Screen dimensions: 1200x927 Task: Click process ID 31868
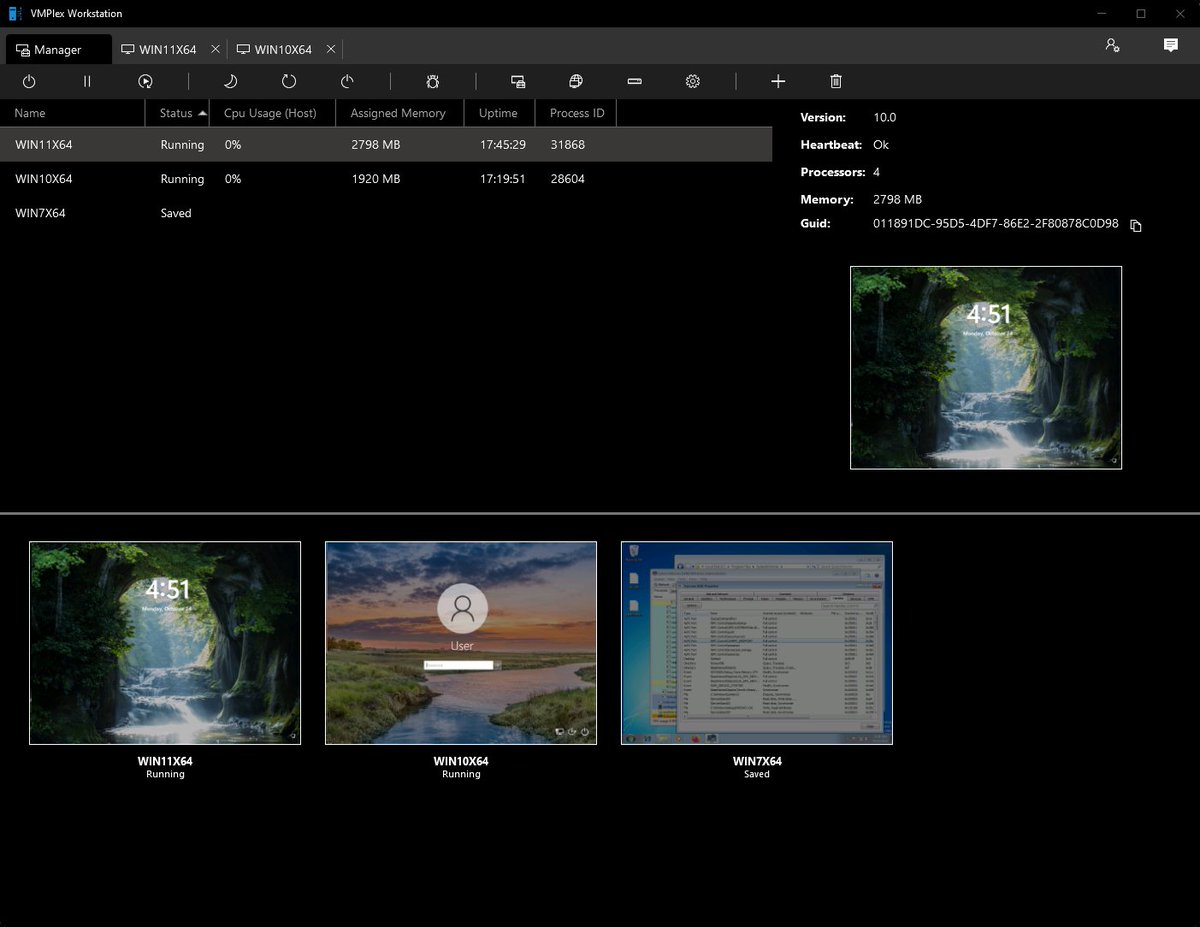tap(568, 145)
